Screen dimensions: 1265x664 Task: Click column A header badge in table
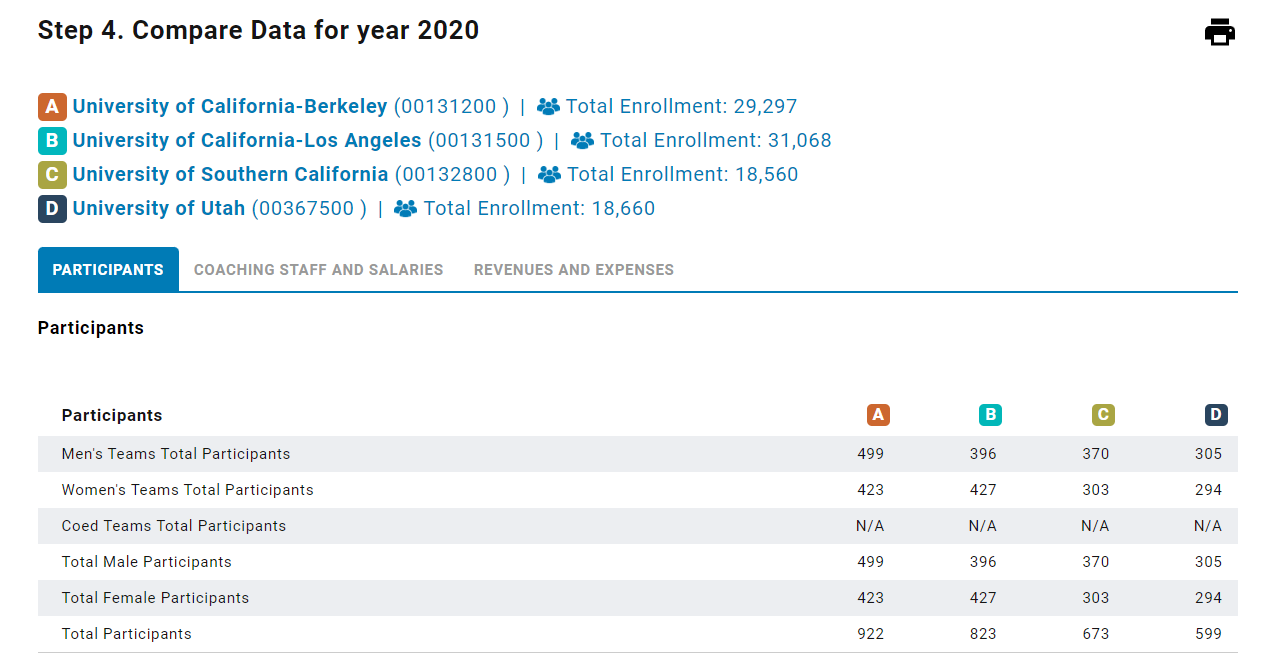click(x=878, y=415)
